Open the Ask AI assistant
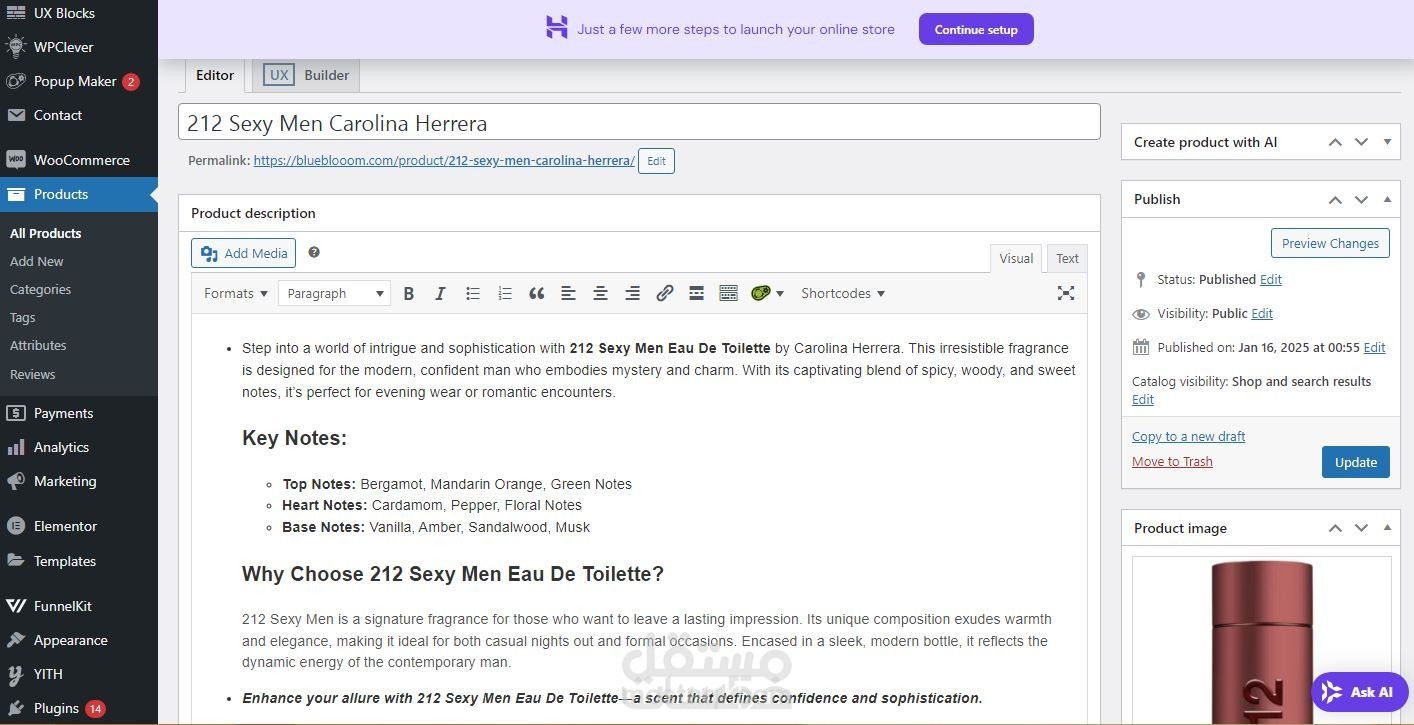 (x=1359, y=692)
